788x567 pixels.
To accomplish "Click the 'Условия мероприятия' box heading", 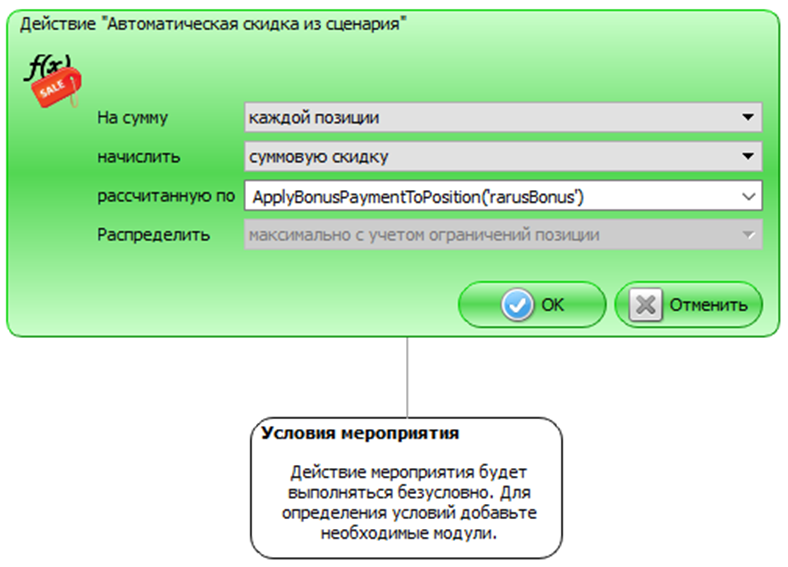I will coord(360,433).
